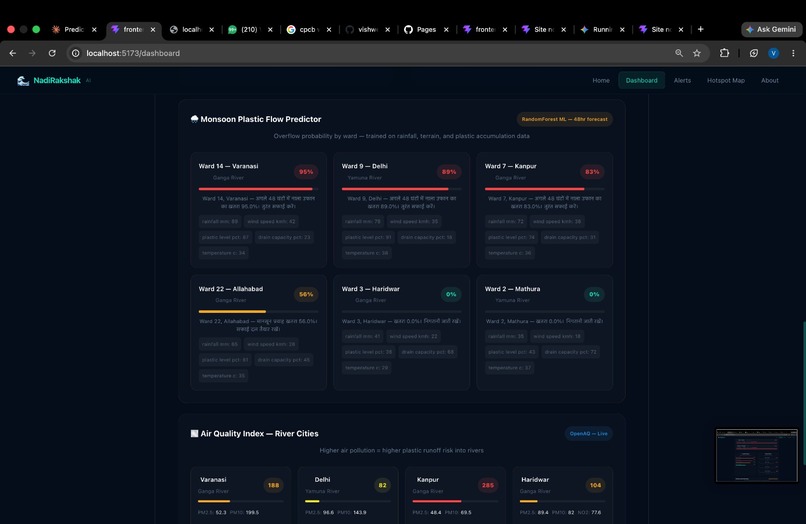Bookmark this page with the star icon
The height and width of the screenshot is (524, 806).
click(x=697, y=53)
